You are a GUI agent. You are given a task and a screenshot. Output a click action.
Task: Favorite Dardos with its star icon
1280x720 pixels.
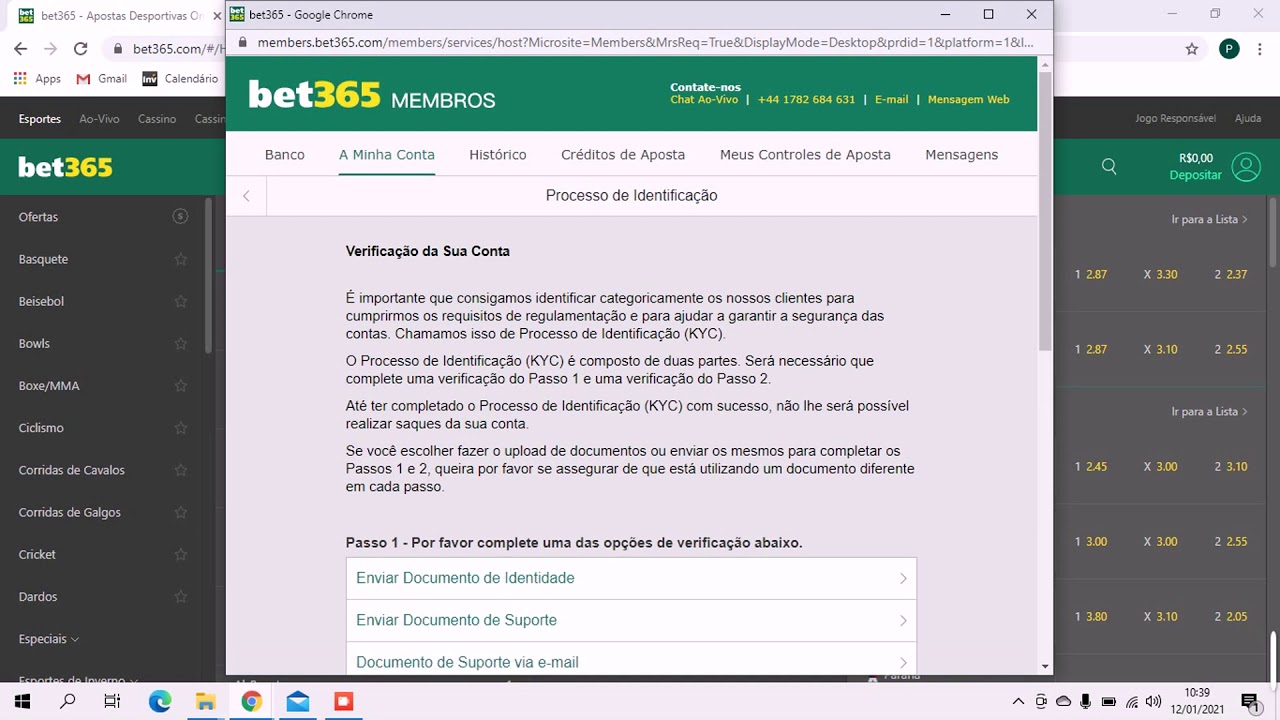(180, 596)
